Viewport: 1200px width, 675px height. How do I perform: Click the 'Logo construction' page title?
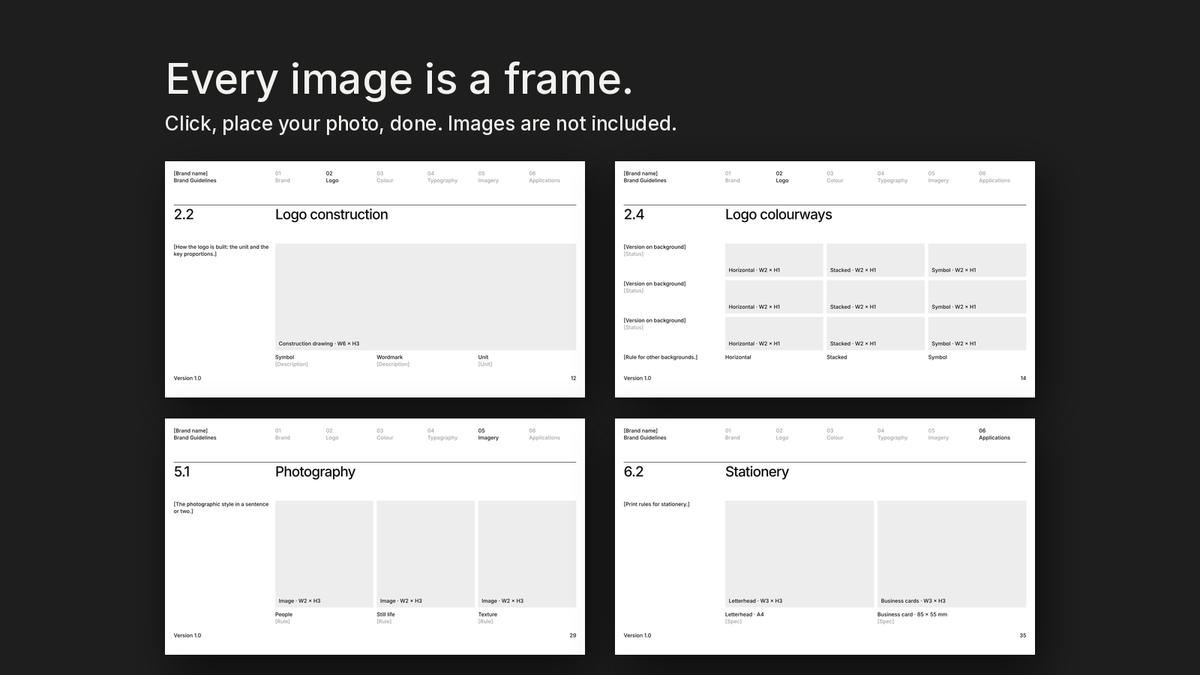pyautogui.click(x=331, y=215)
